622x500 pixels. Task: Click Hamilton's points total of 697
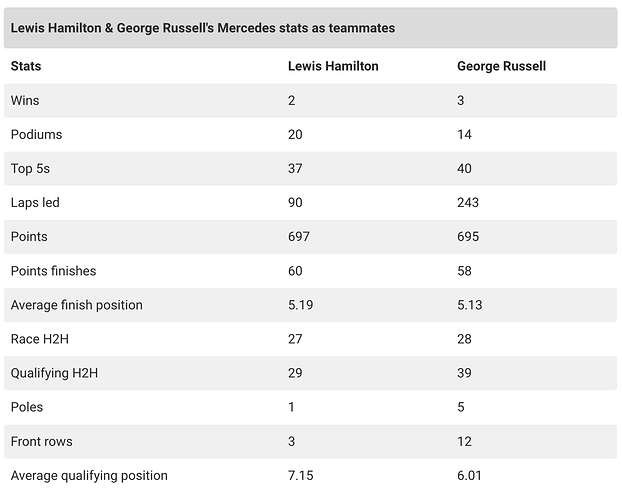pyautogui.click(x=299, y=236)
